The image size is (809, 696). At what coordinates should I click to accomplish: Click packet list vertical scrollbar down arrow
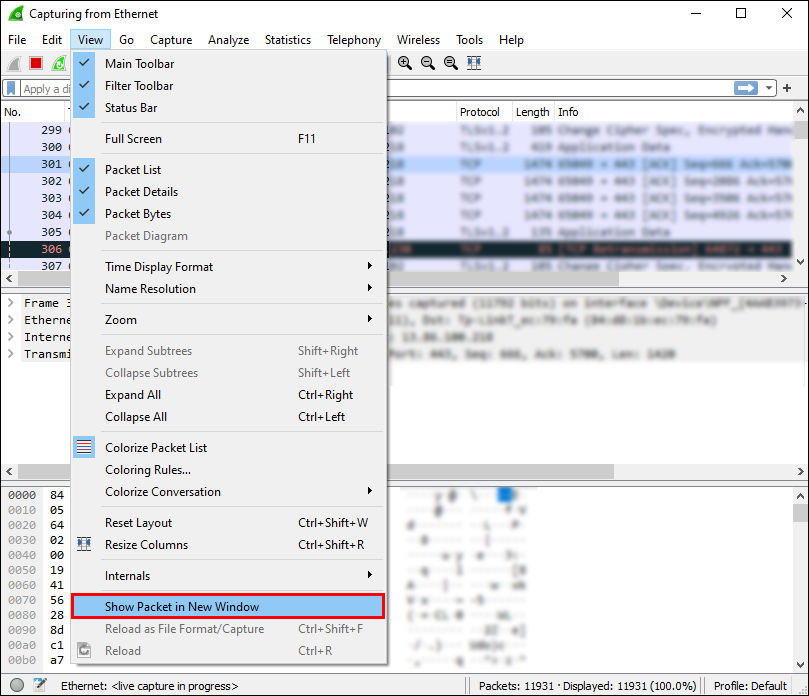coord(800,262)
